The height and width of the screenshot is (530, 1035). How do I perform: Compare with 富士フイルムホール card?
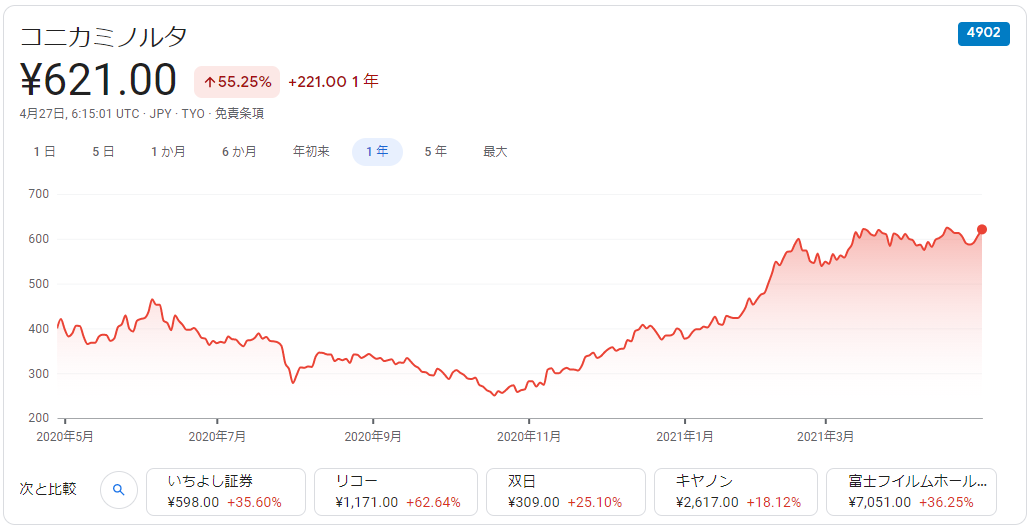[912, 492]
